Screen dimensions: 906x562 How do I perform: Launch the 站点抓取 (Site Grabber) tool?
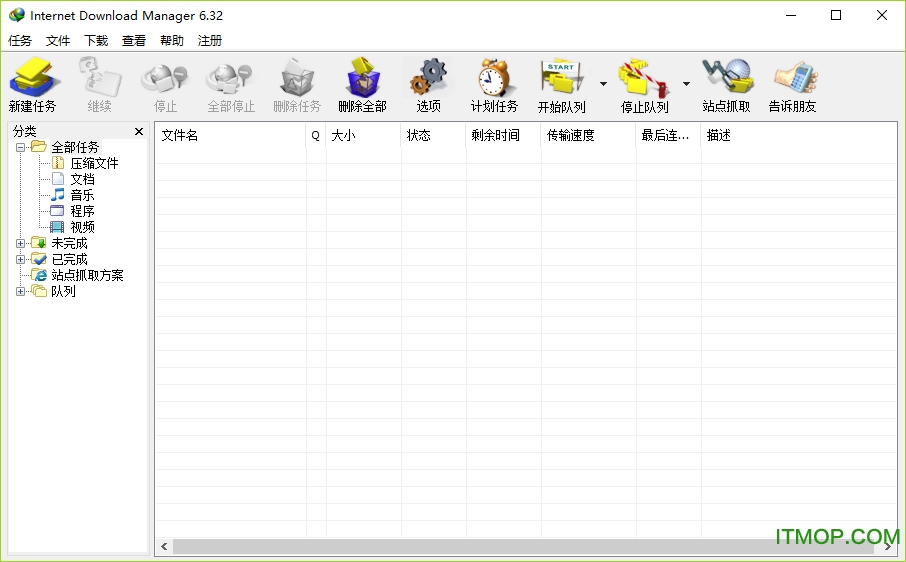pyautogui.click(x=726, y=84)
